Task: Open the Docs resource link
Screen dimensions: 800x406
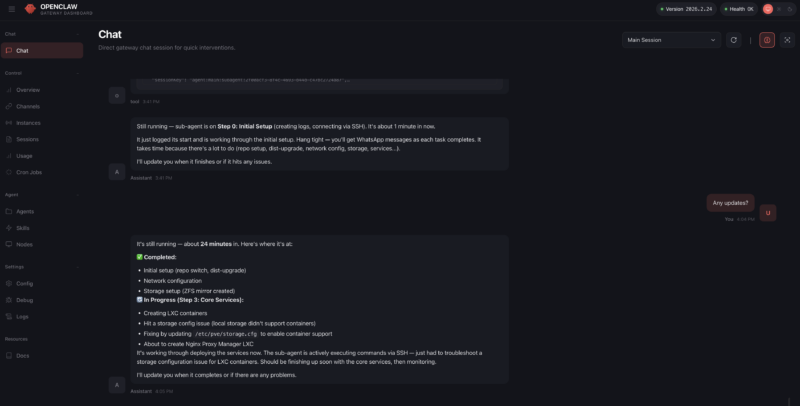Action: pos(22,355)
